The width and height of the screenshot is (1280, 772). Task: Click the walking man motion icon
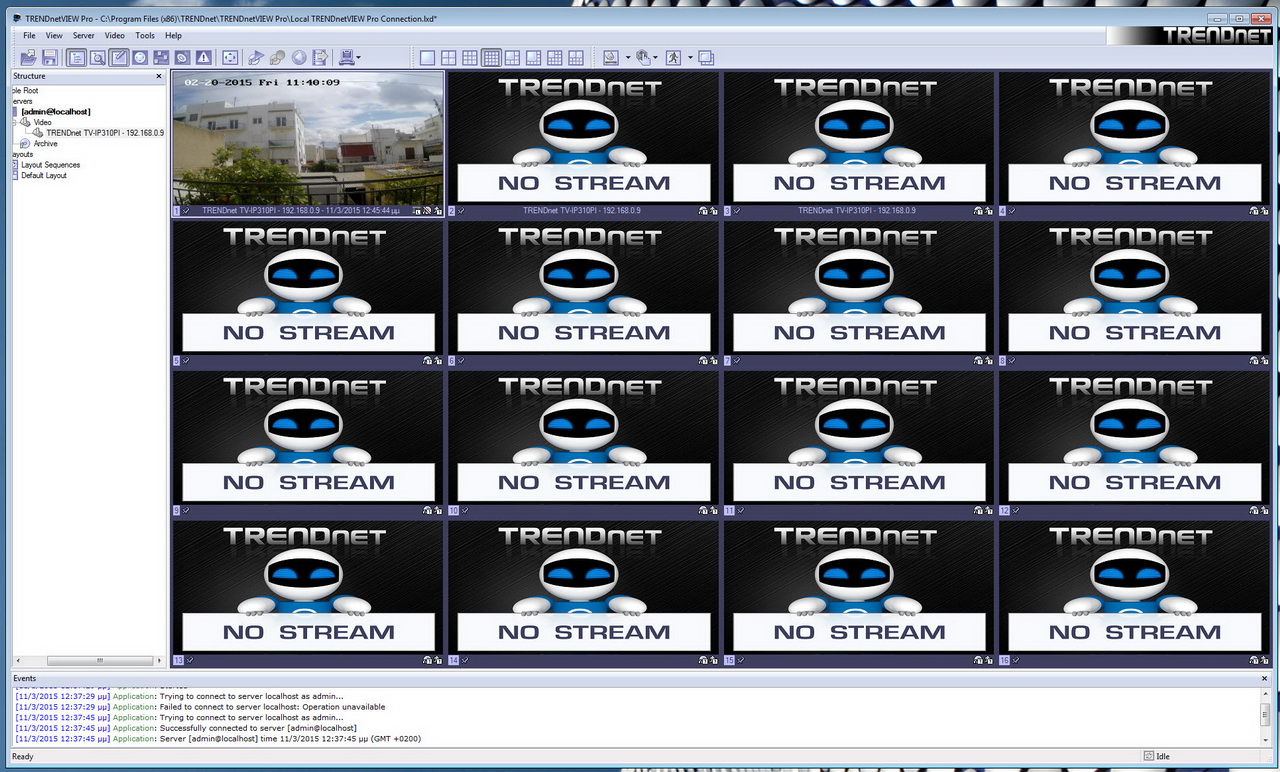(674, 58)
